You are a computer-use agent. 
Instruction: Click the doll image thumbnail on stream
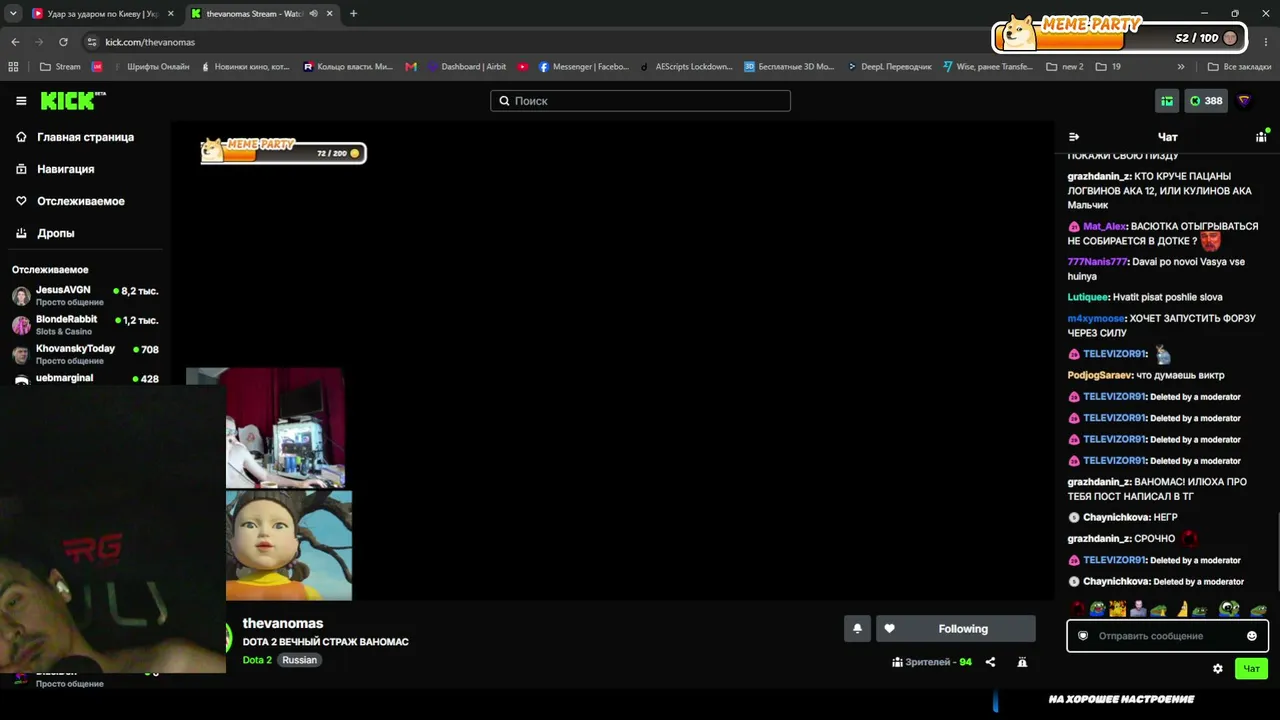tap(289, 545)
